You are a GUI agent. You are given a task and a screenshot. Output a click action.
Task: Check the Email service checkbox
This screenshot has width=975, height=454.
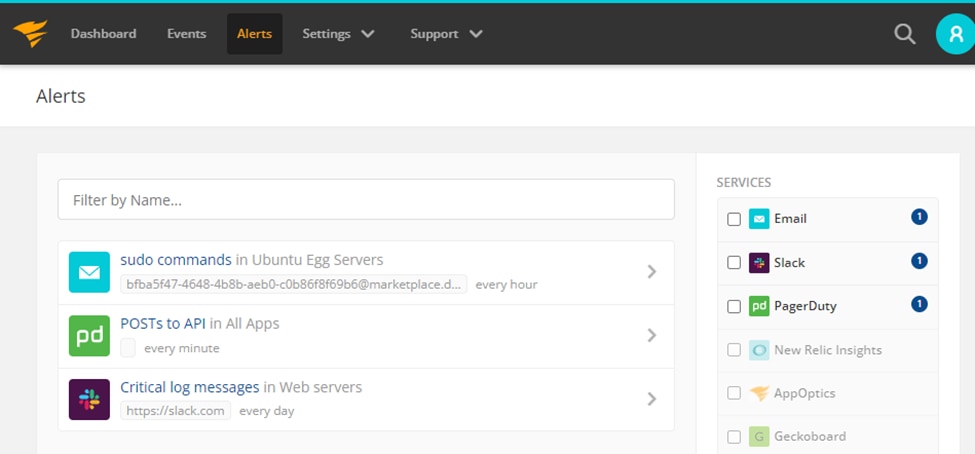(x=734, y=220)
